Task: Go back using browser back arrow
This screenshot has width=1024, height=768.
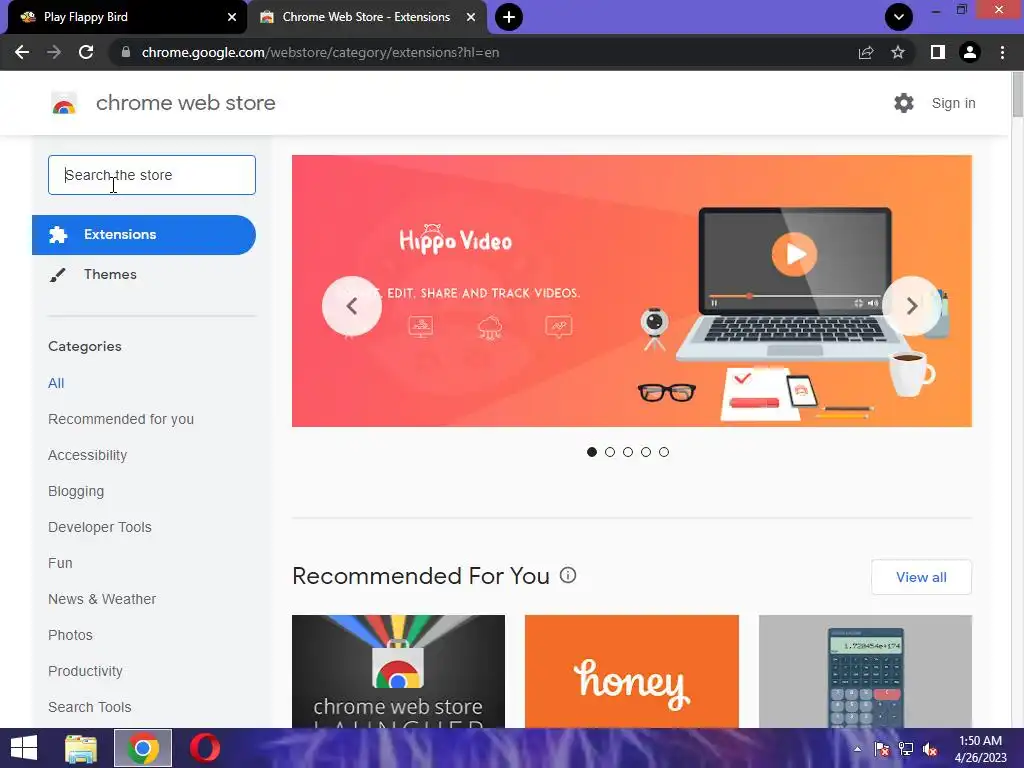Action: coord(22,52)
